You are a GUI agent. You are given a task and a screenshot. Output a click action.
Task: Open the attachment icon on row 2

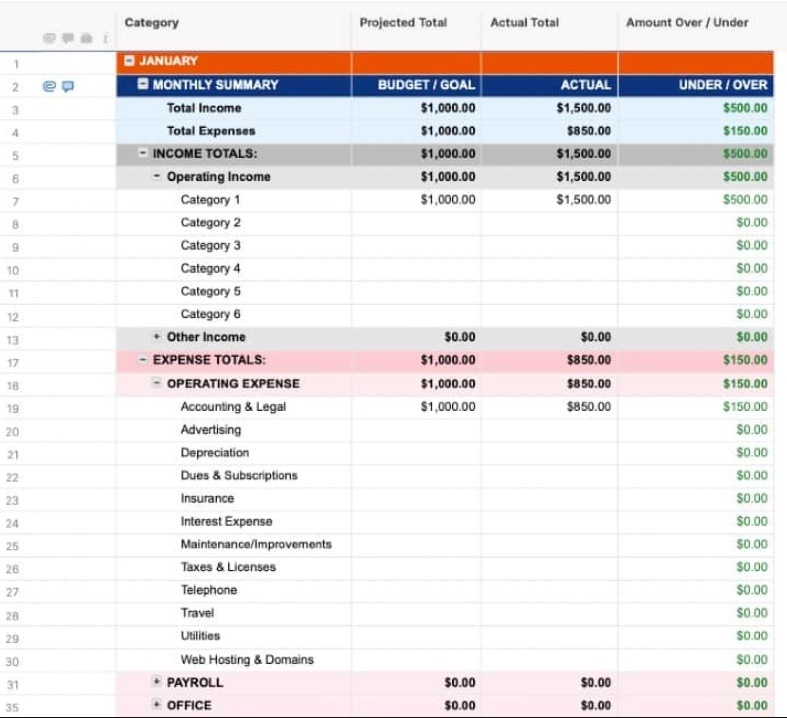tap(49, 86)
